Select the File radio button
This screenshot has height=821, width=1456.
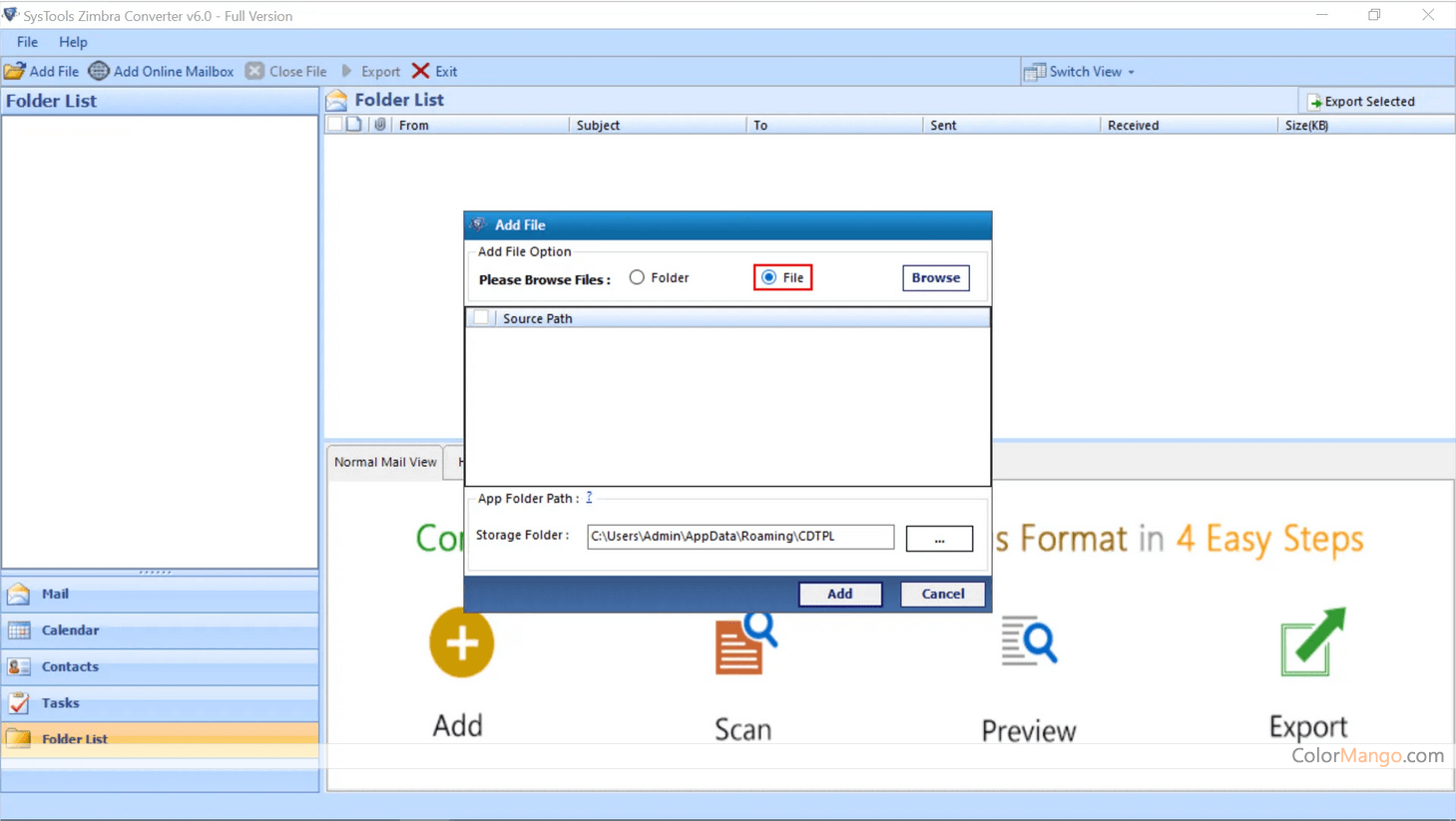pyautogui.click(x=768, y=277)
